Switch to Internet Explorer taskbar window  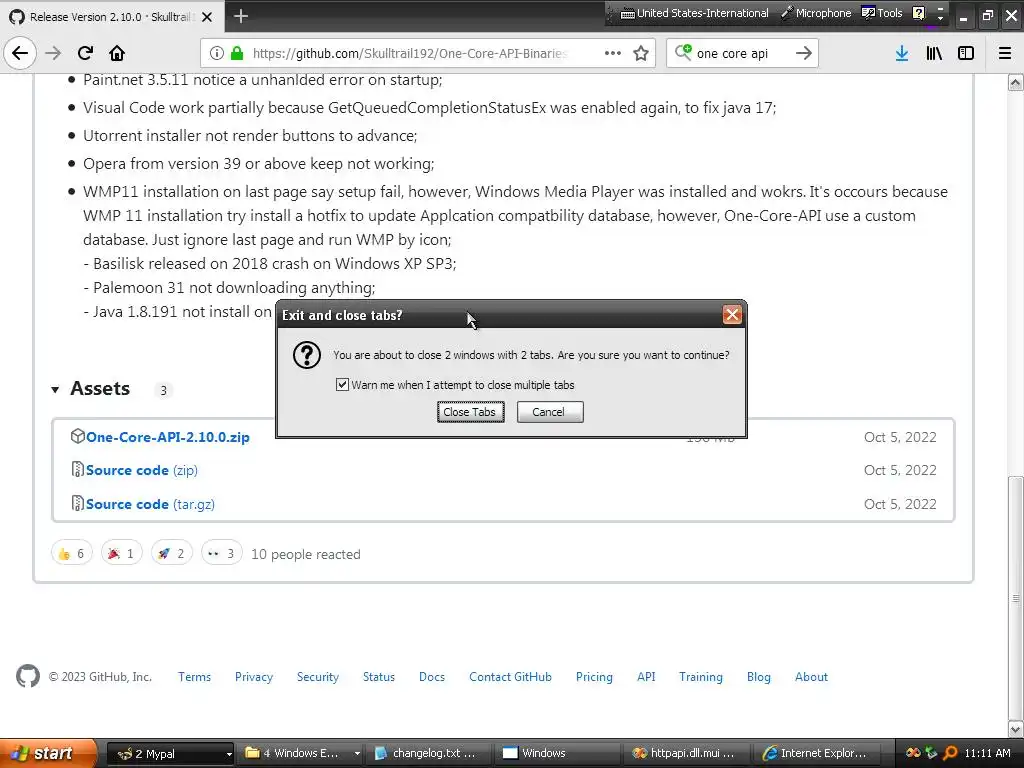coord(815,753)
